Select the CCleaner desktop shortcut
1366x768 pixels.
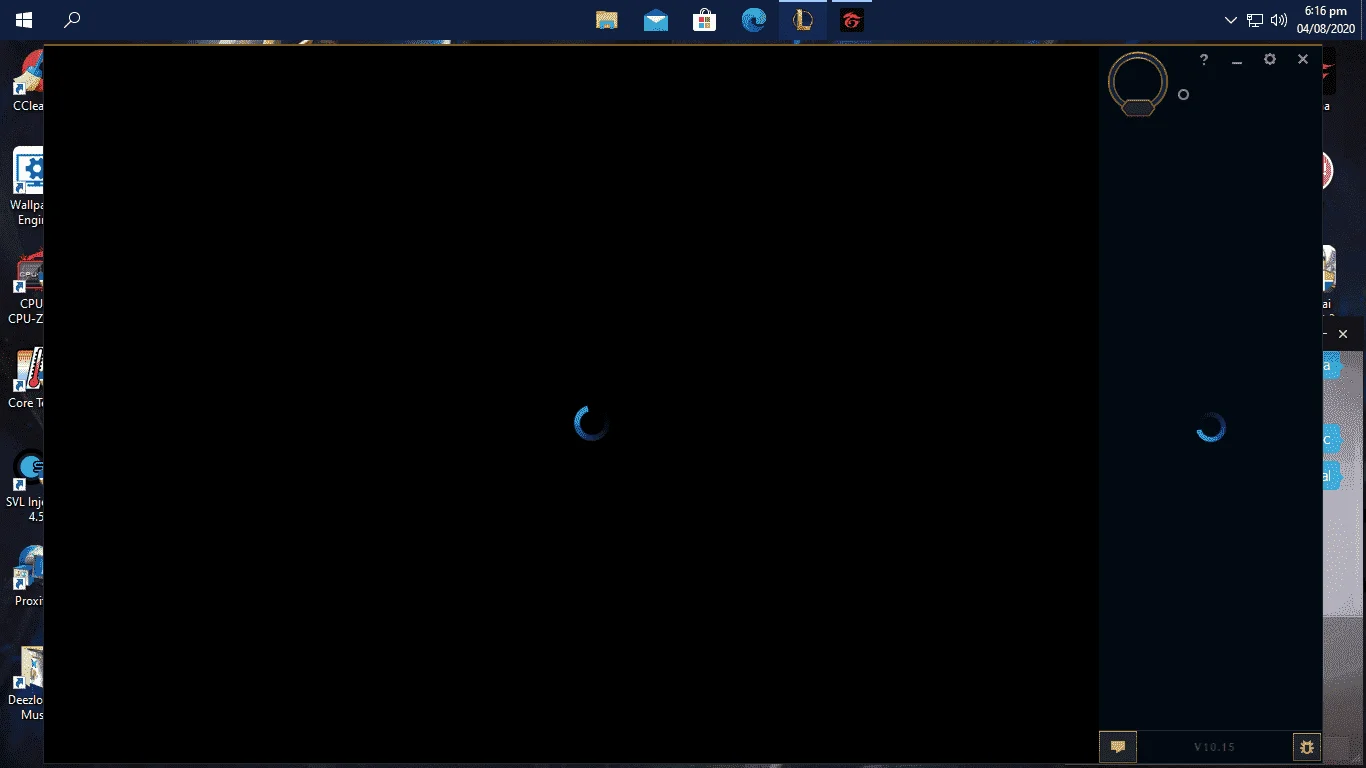pyautogui.click(x=28, y=82)
